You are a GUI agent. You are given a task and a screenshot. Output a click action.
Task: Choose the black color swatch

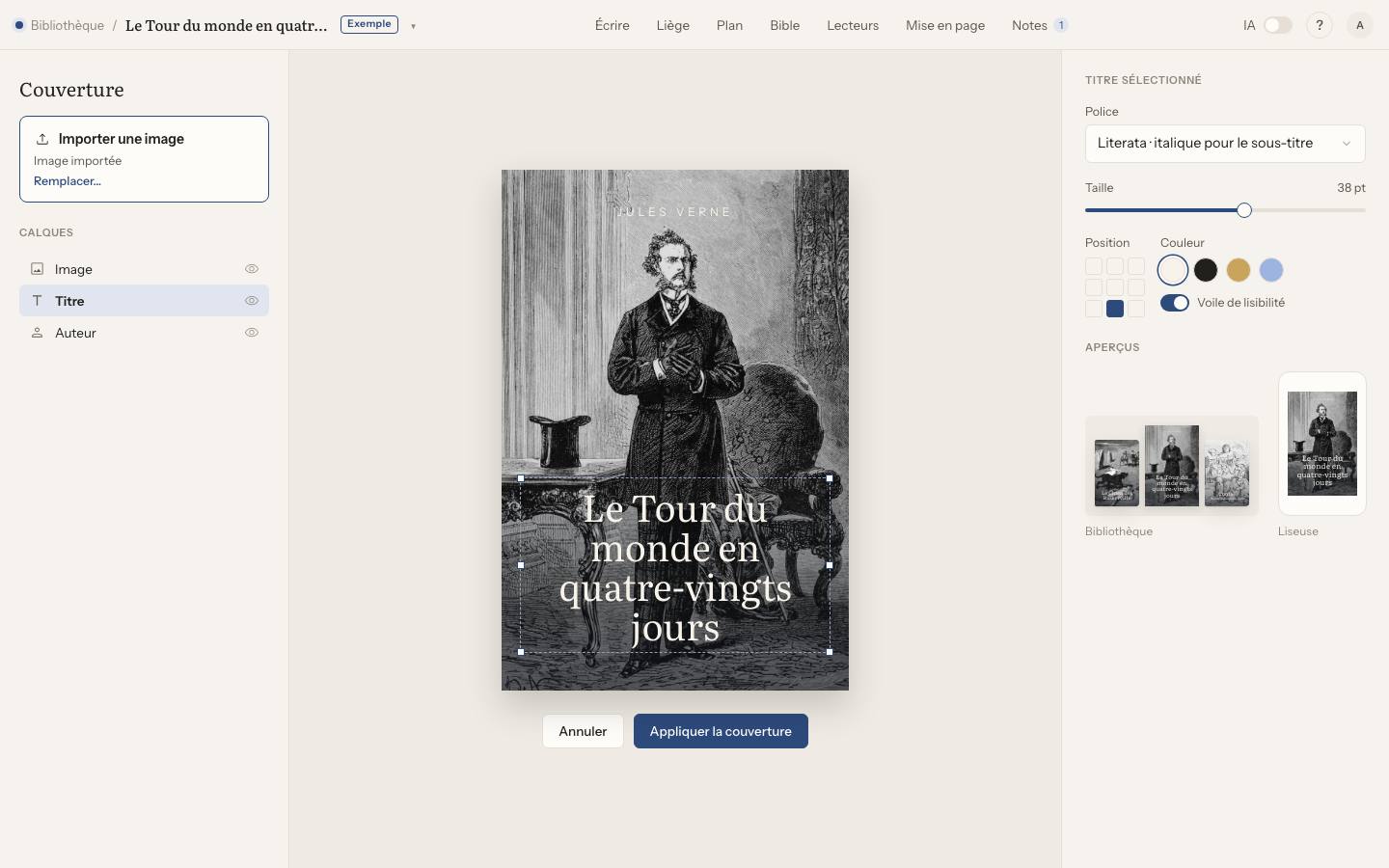[x=1206, y=270]
